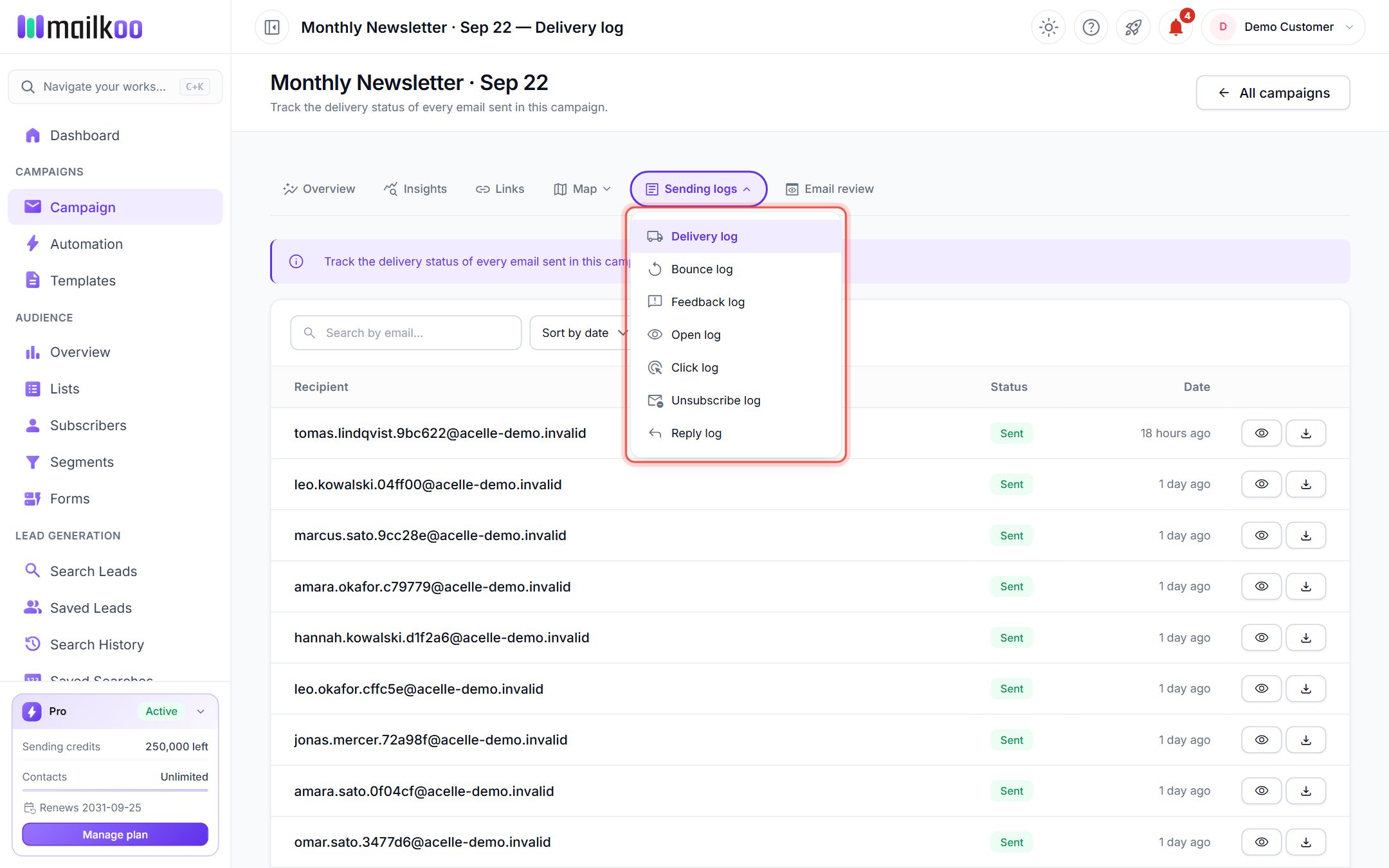
Task: Click the Manage plan button
Action: [x=115, y=835]
